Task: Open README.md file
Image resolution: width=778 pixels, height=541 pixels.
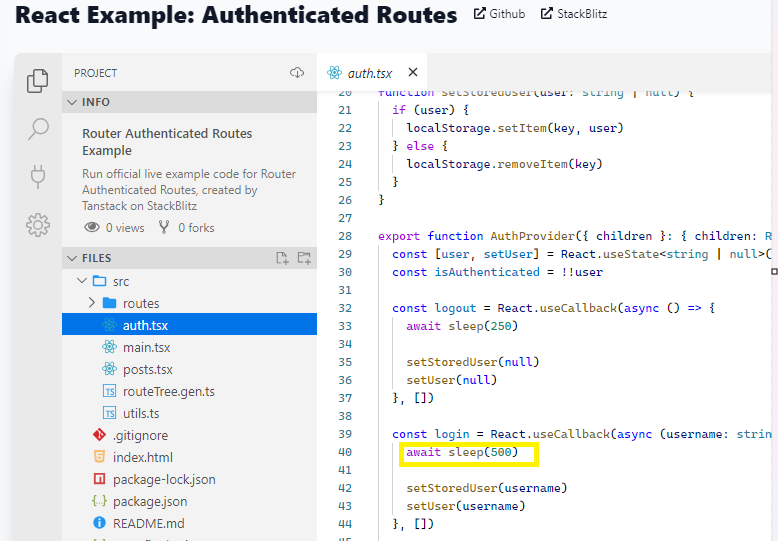Action: [x=148, y=523]
